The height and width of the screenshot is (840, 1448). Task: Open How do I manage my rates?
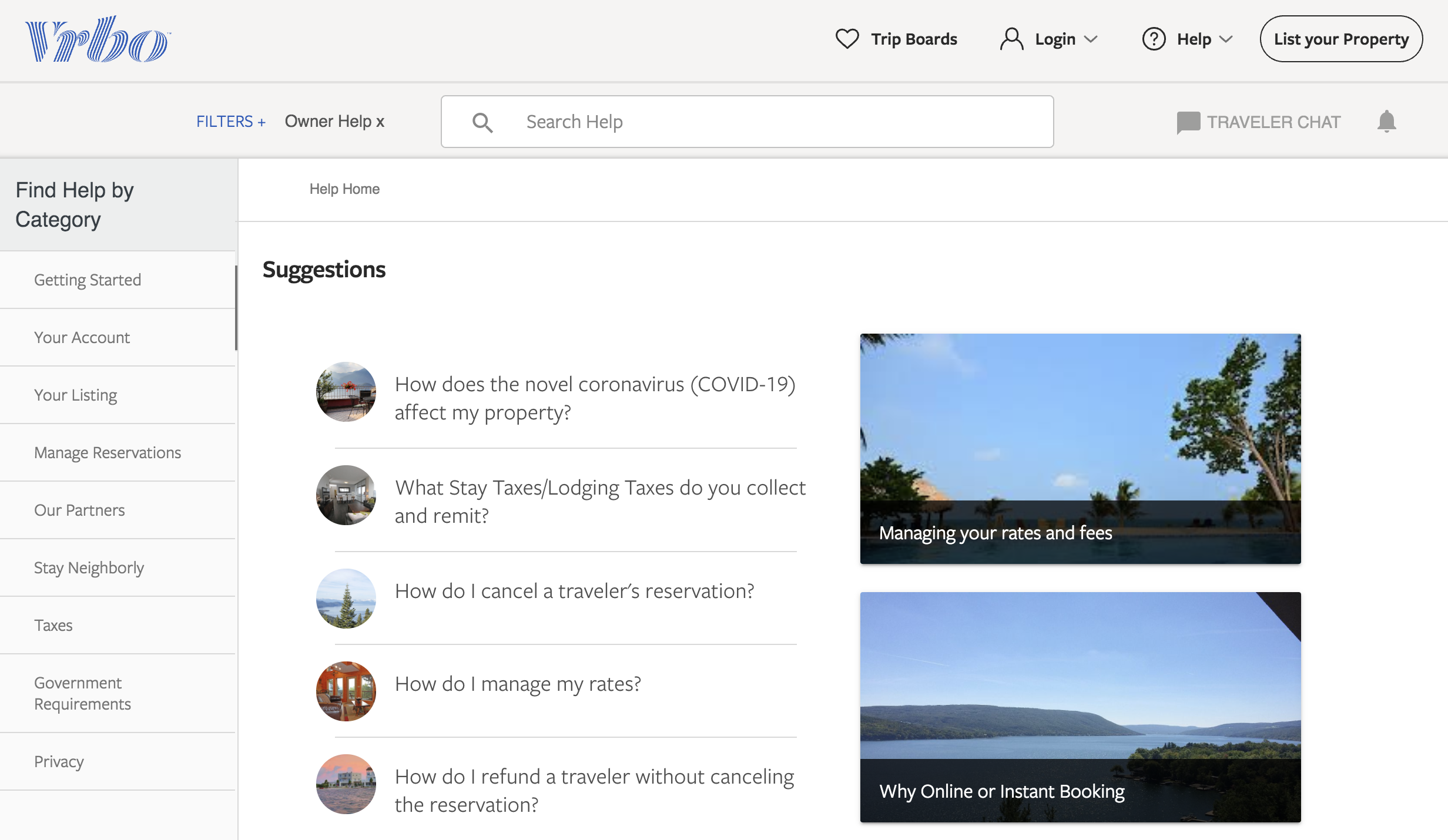[x=518, y=684]
